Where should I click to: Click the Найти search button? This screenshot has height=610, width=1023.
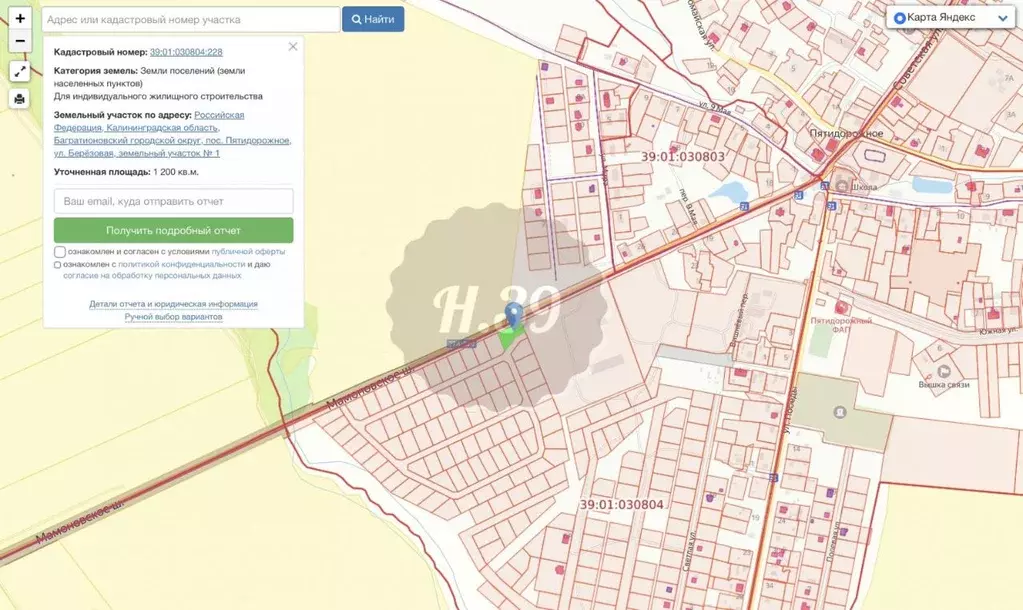(373, 19)
